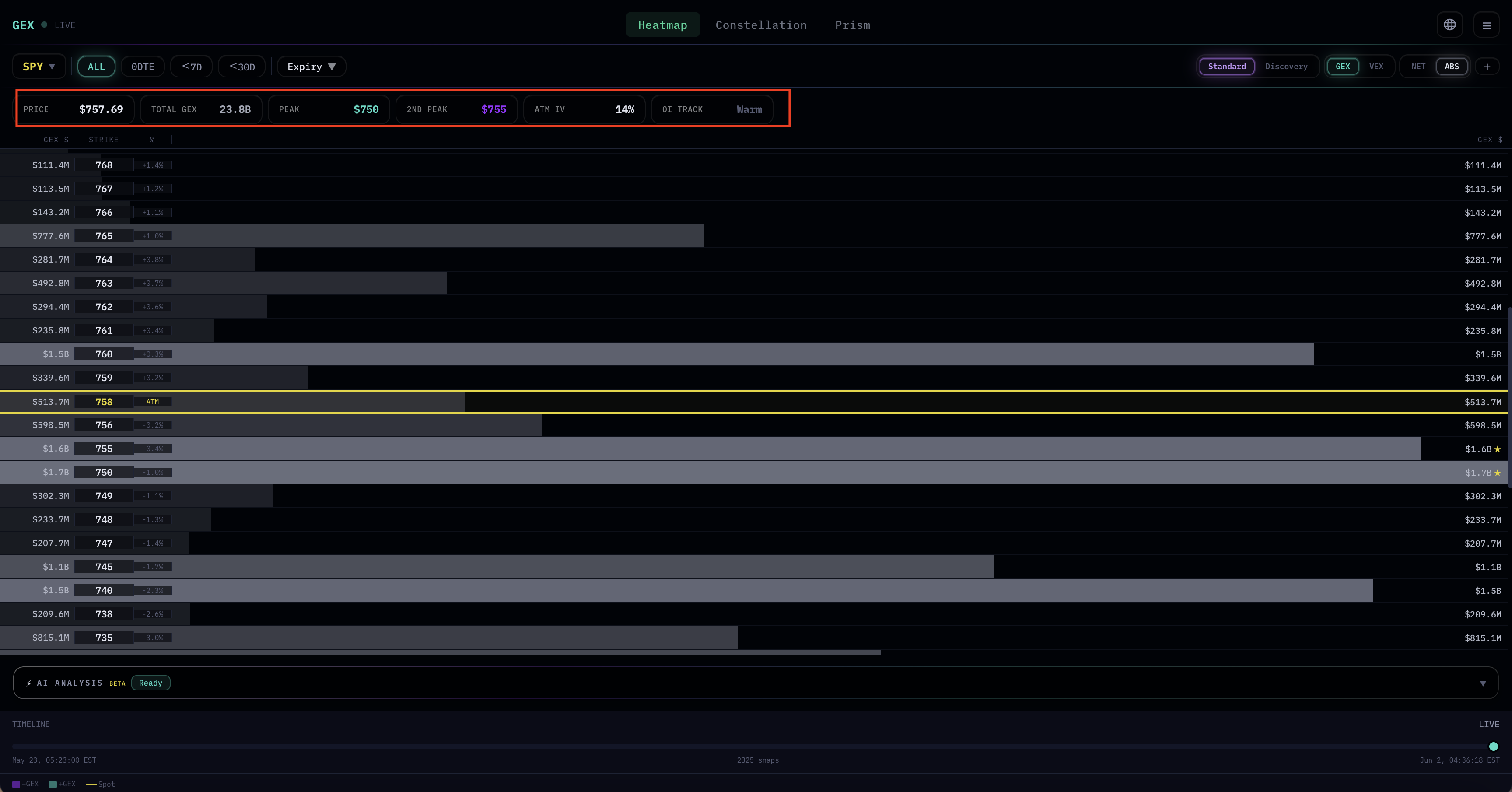Click the ATM badge on row 758

(153, 402)
